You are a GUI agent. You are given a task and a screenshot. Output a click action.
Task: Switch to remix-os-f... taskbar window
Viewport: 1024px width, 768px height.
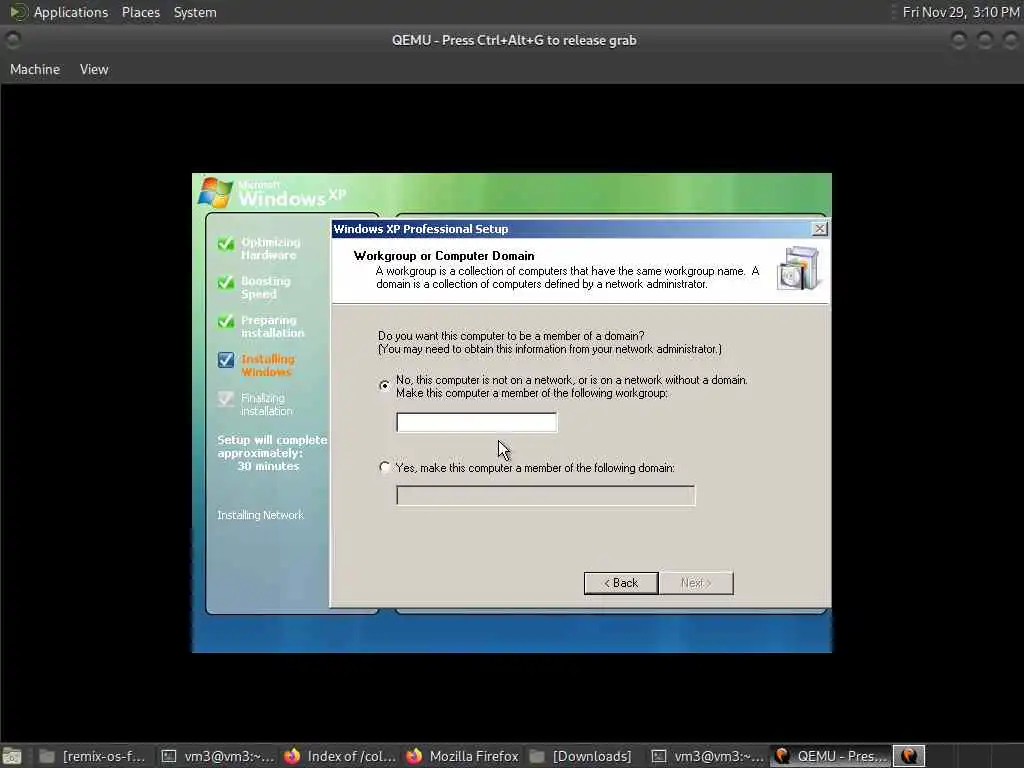pyautogui.click(x=93, y=756)
